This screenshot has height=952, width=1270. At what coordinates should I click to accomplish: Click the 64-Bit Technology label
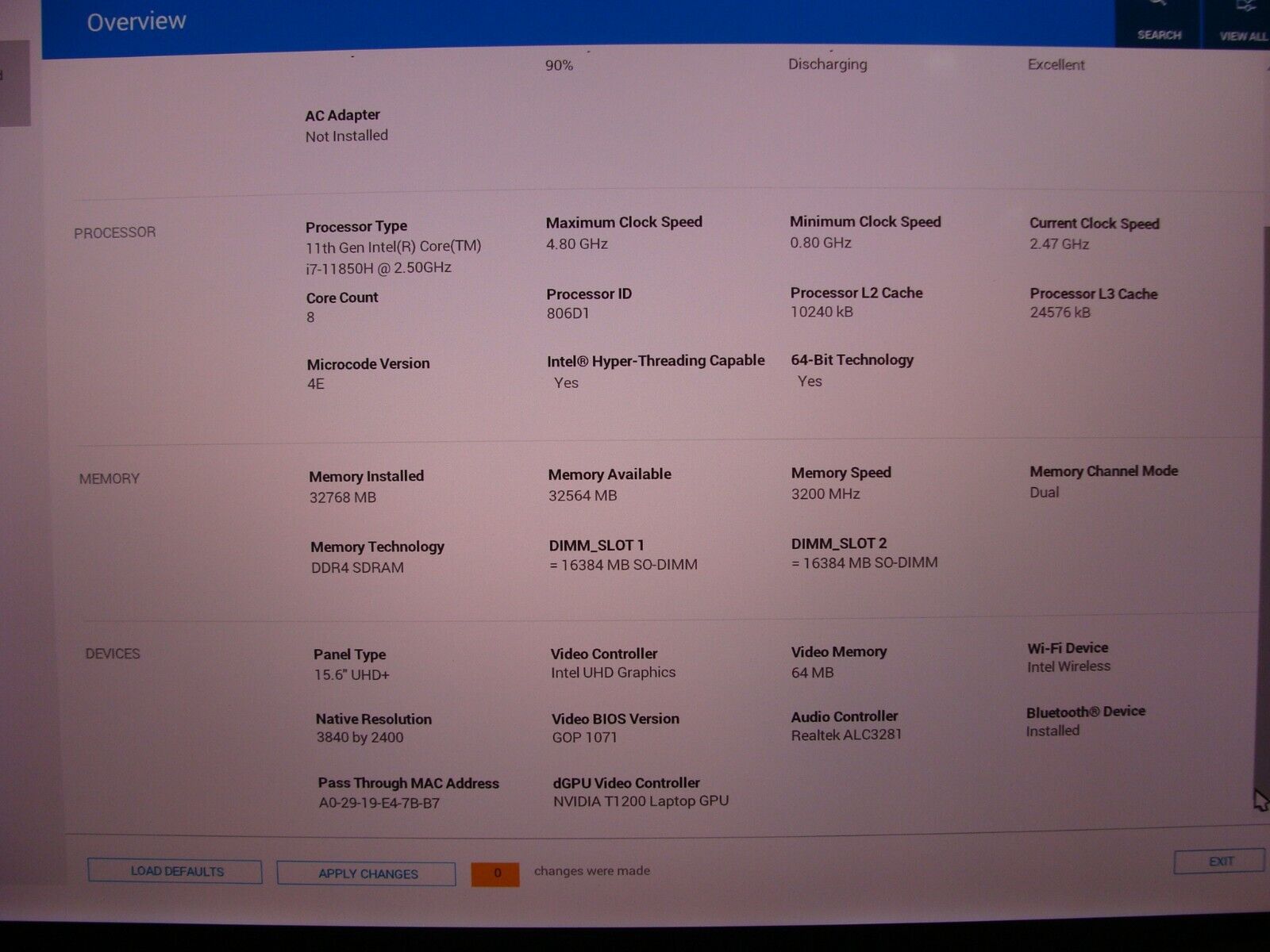(x=852, y=359)
